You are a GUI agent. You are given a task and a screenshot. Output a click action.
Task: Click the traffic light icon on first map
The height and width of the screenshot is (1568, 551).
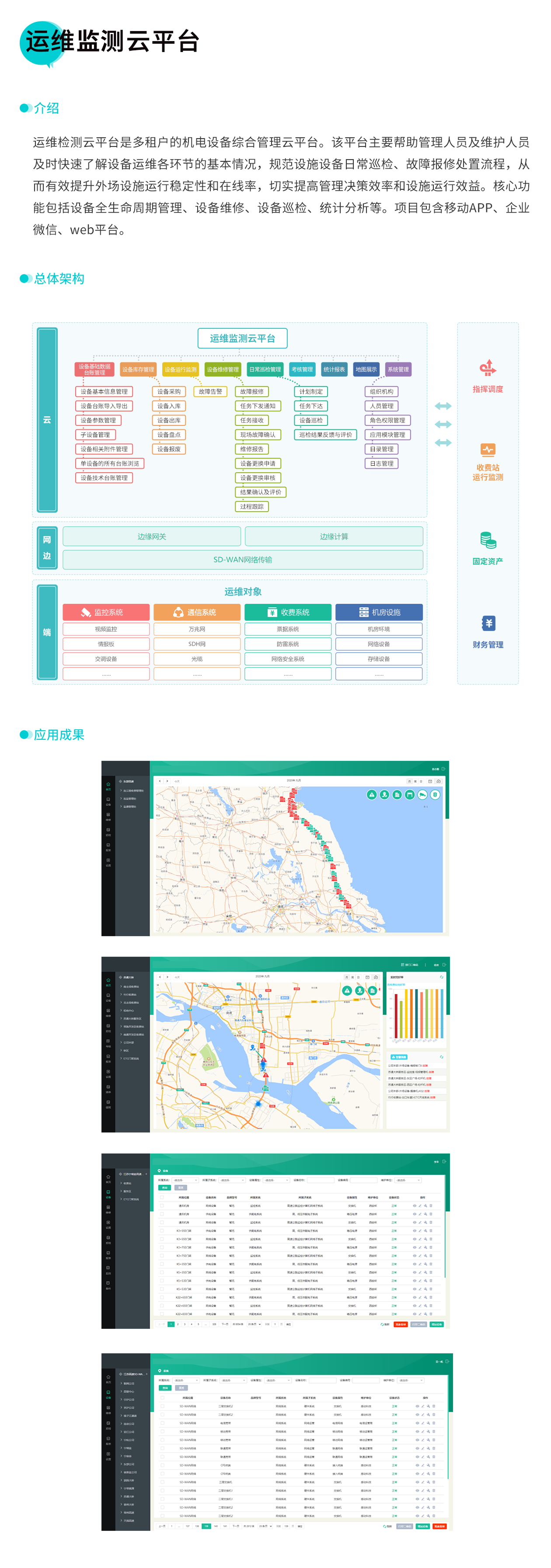click(435, 794)
